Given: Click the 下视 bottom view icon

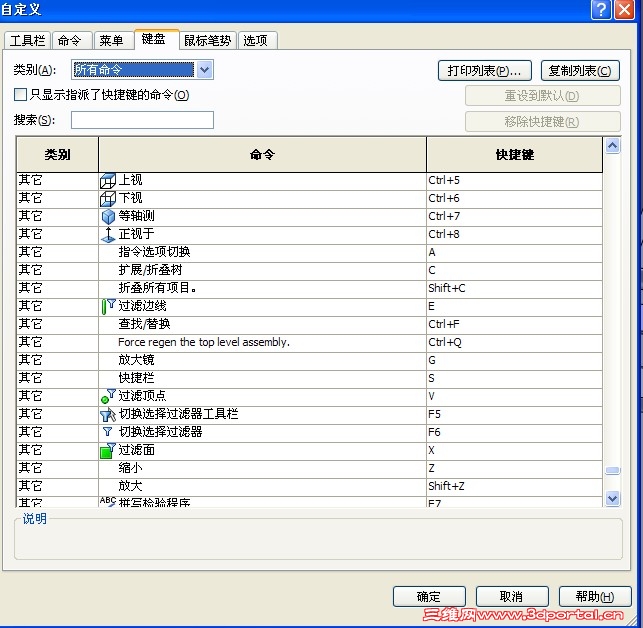Looking at the screenshot, I should click(x=108, y=199).
